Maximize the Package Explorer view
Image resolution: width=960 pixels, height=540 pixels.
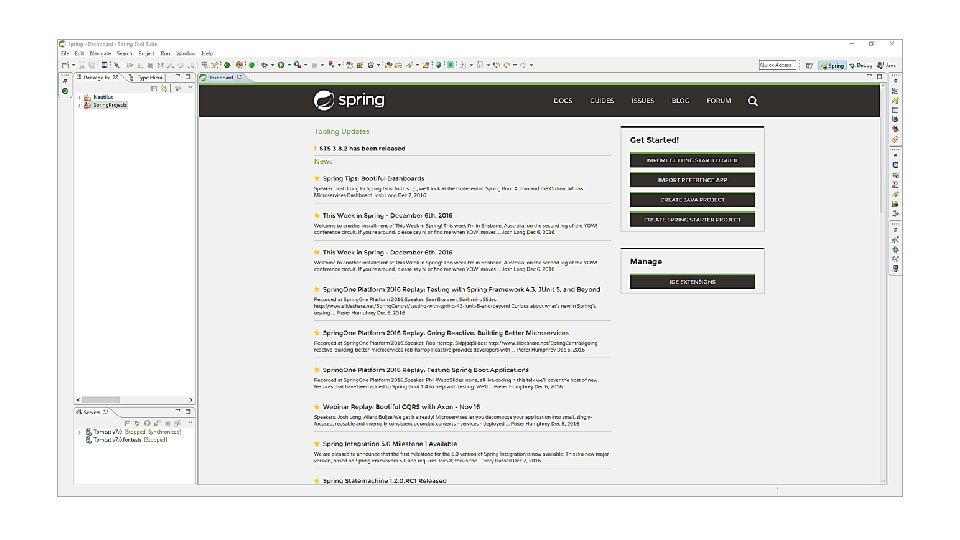coord(188,77)
